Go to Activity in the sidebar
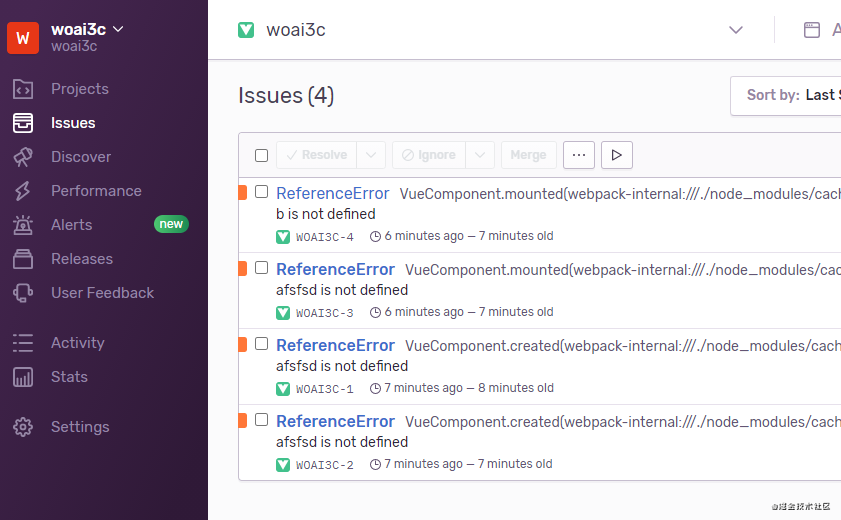 point(77,343)
